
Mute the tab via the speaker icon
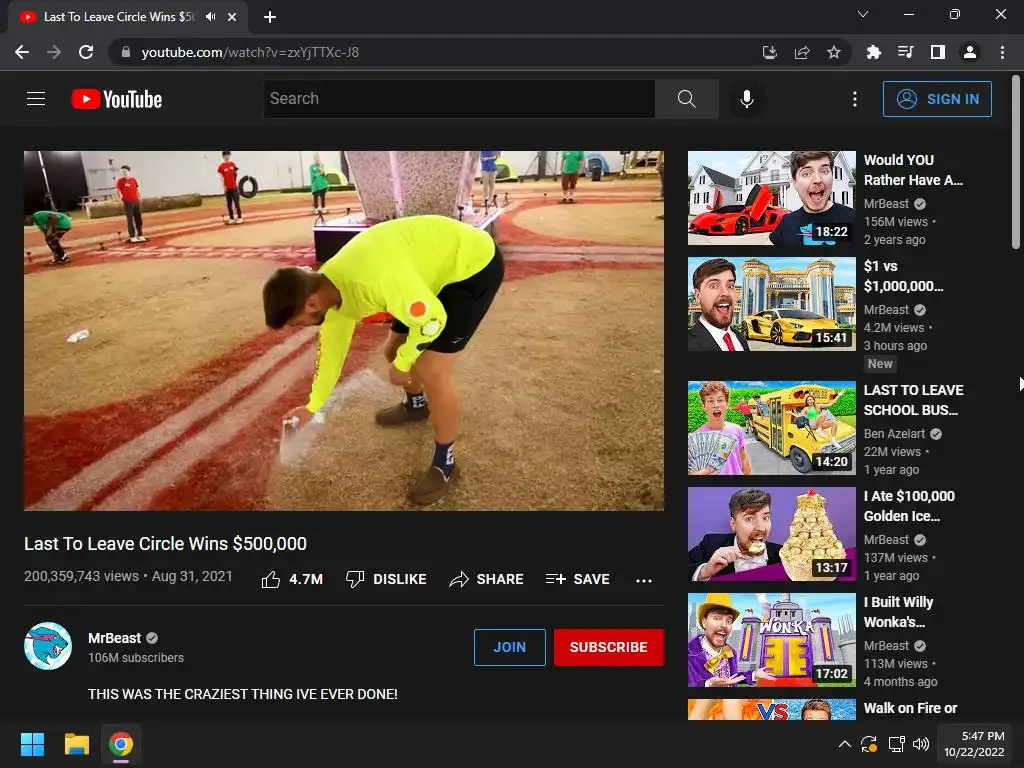(210, 17)
